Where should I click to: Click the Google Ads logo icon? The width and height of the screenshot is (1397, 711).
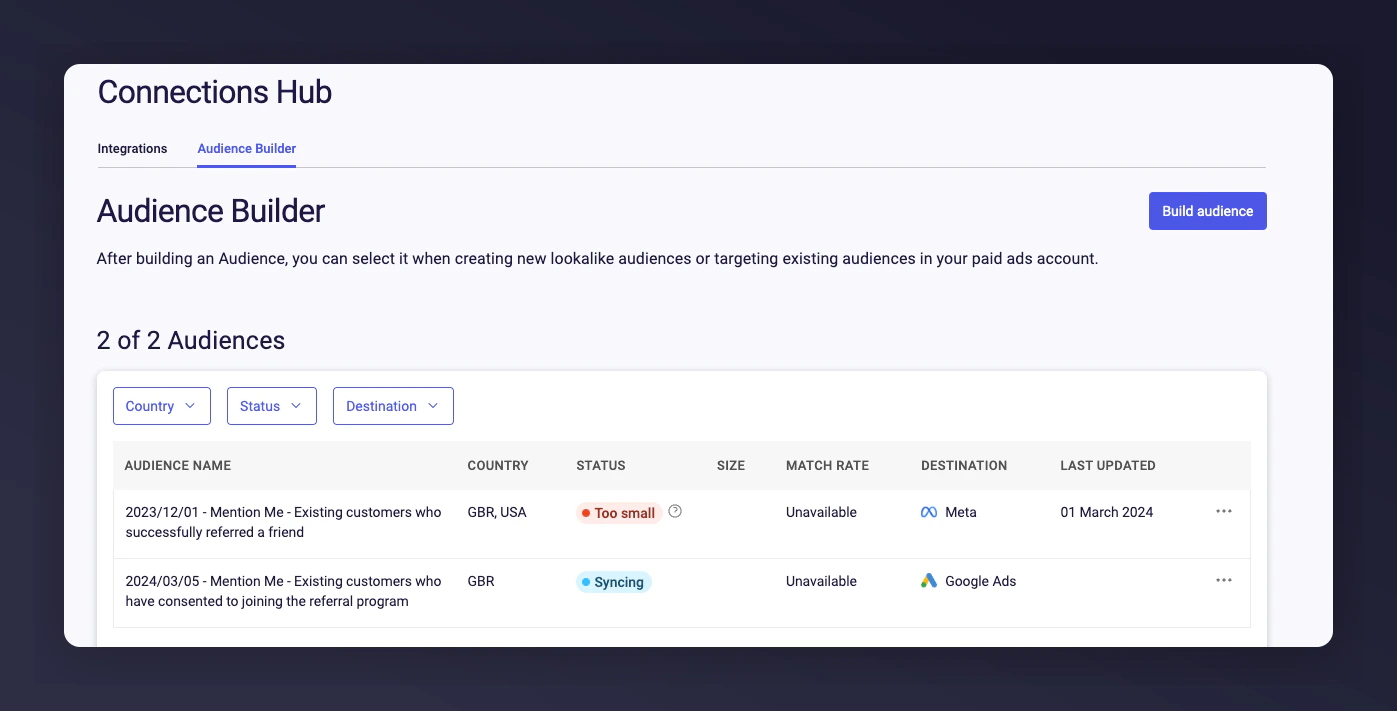(x=929, y=581)
